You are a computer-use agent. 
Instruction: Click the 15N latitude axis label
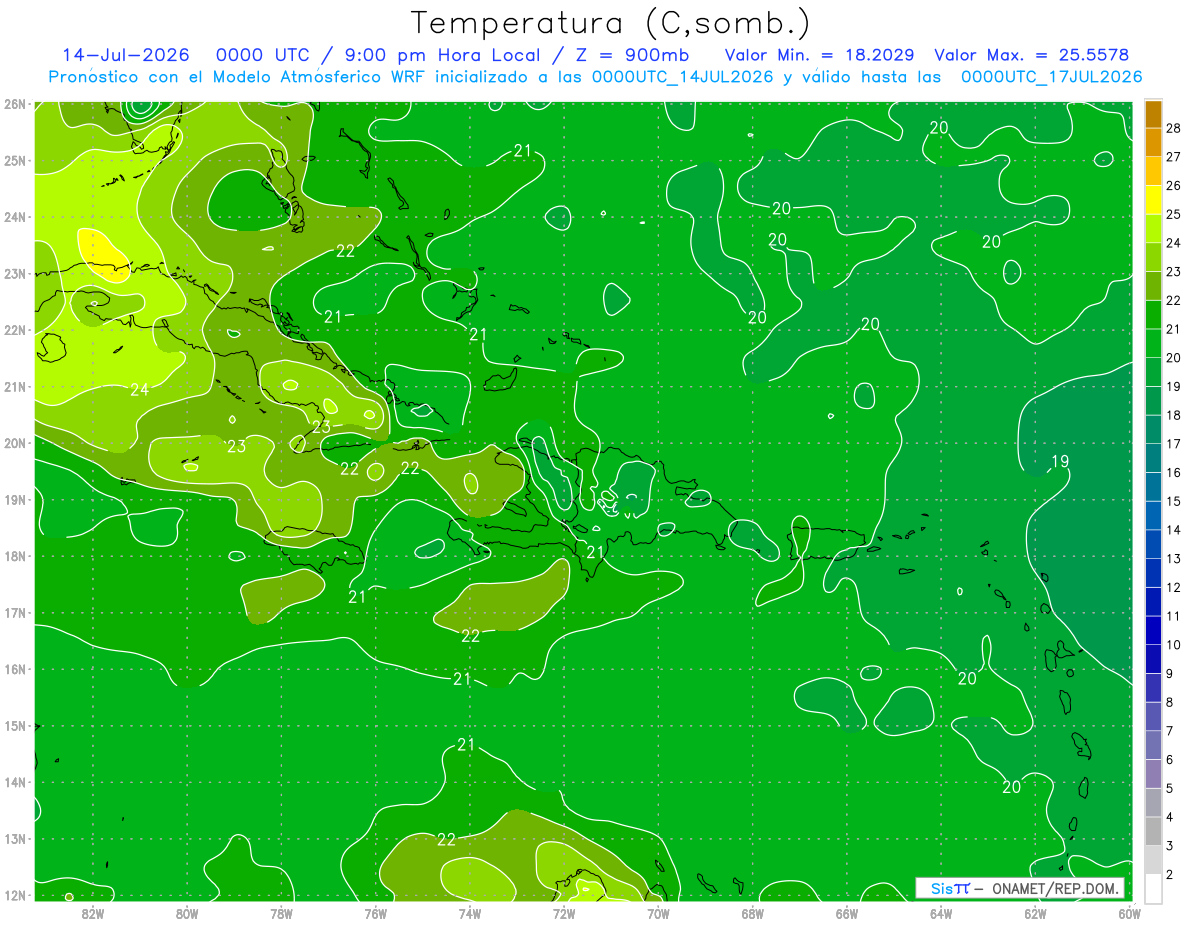pos(14,726)
